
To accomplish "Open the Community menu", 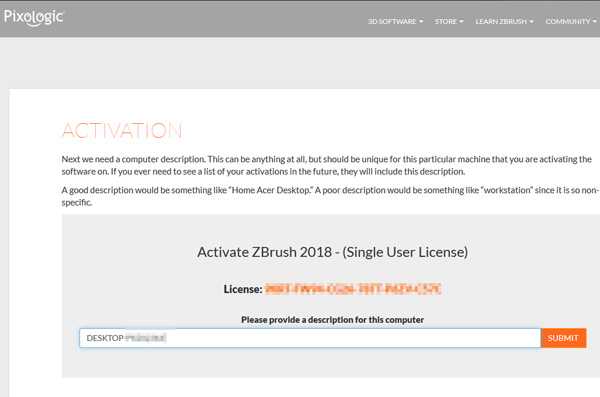I will click(x=571, y=21).
